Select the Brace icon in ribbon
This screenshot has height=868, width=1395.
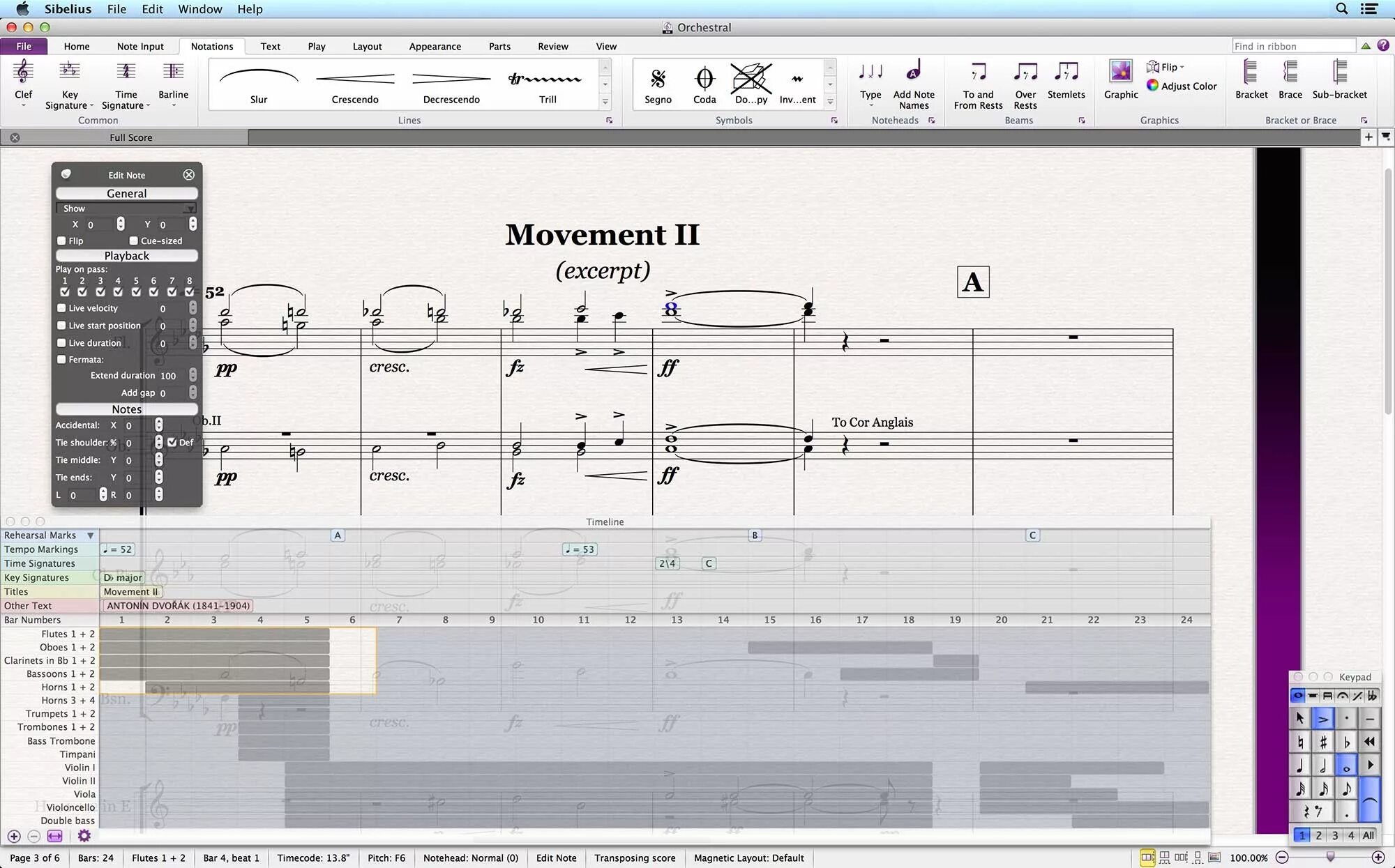click(x=1290, y=72)
